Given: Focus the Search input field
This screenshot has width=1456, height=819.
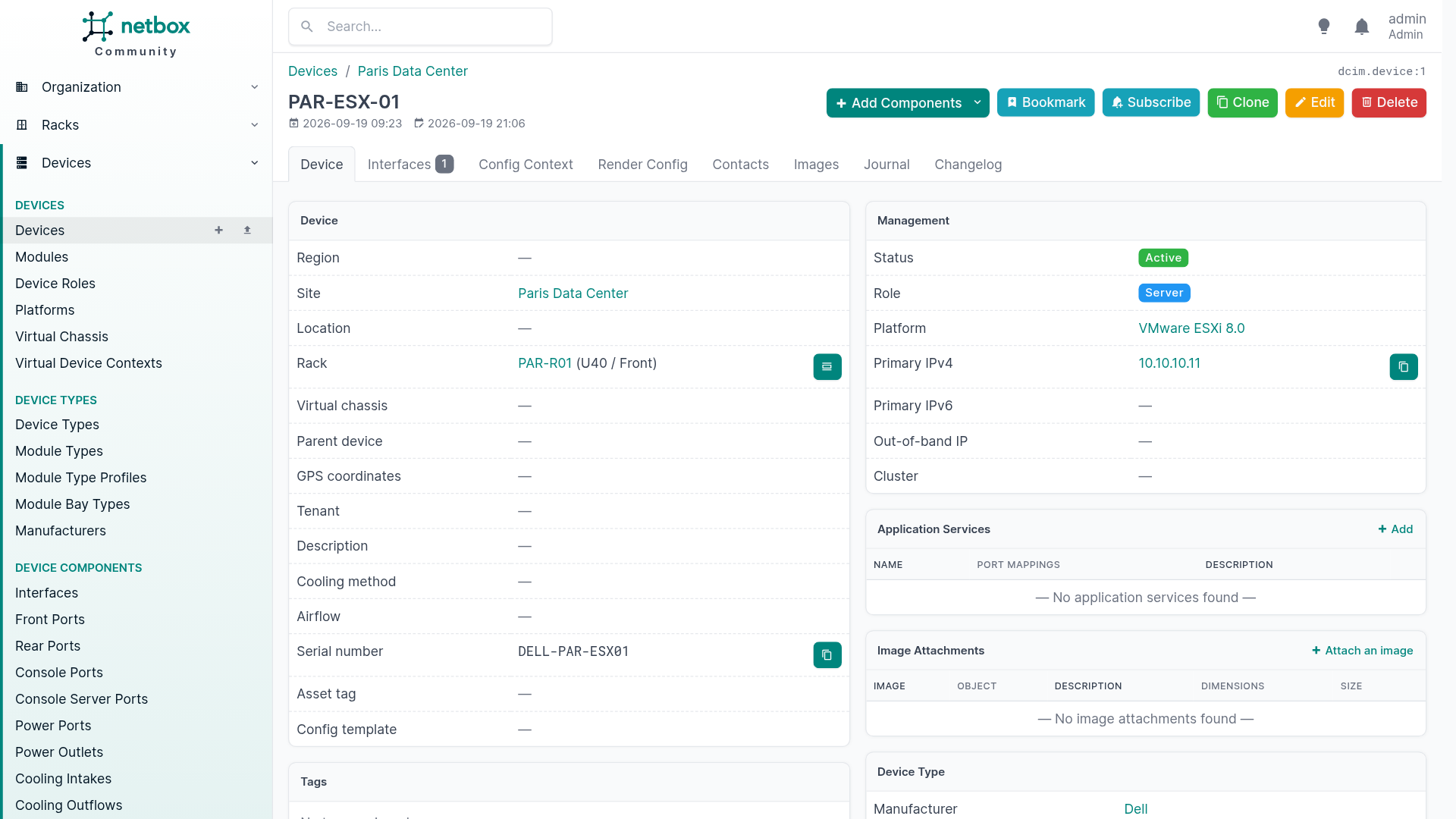Looking at the screenshot, I should point(420,27).
